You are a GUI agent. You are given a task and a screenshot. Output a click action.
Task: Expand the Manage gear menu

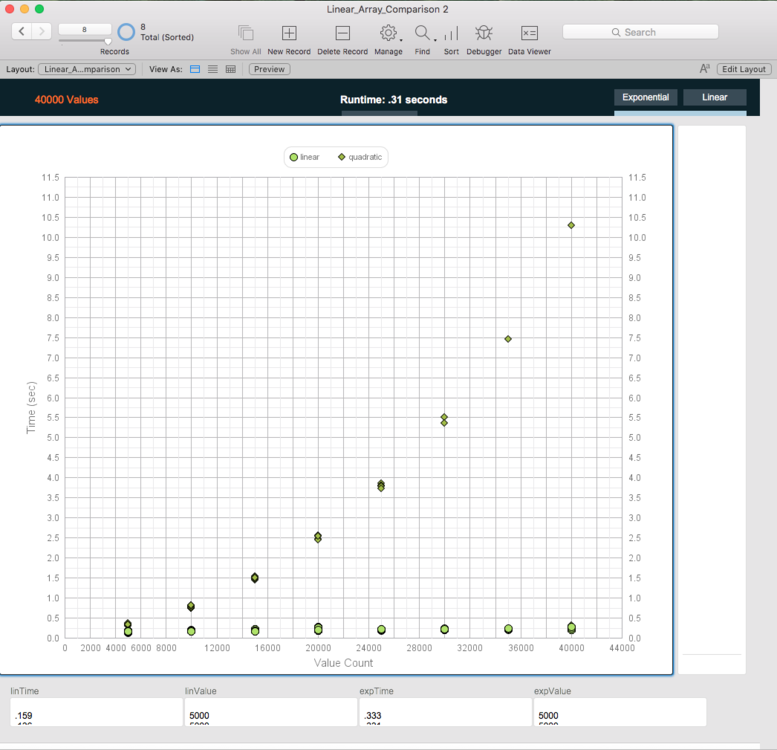[389, 33]
